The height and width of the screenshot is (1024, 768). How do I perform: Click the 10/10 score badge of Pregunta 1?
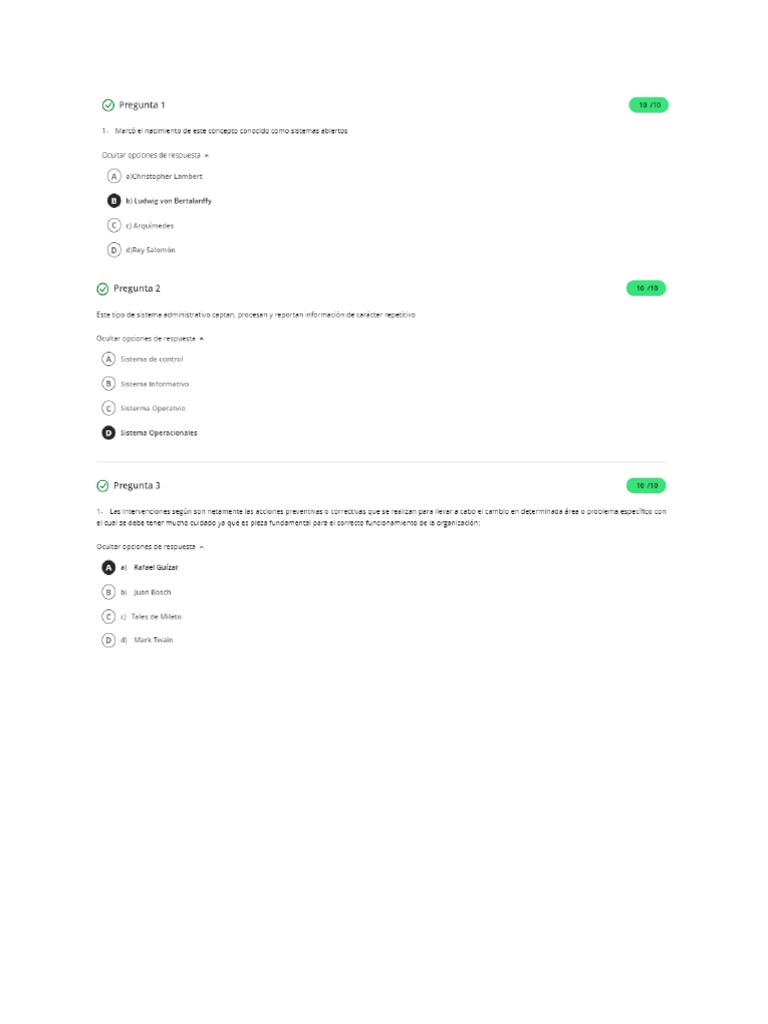pos(648,105)
